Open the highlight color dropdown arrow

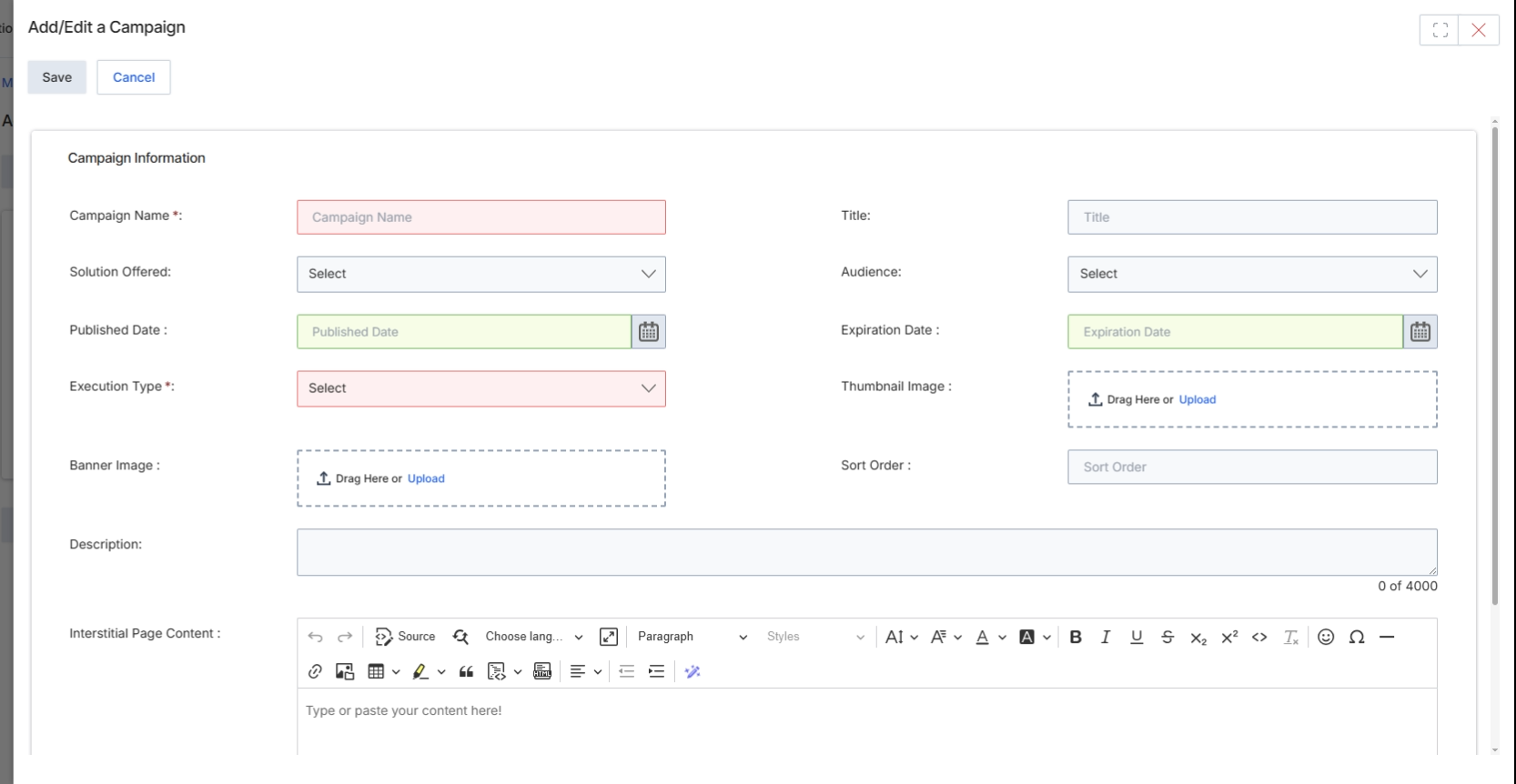pyautogui.click(x=441, y=672)
